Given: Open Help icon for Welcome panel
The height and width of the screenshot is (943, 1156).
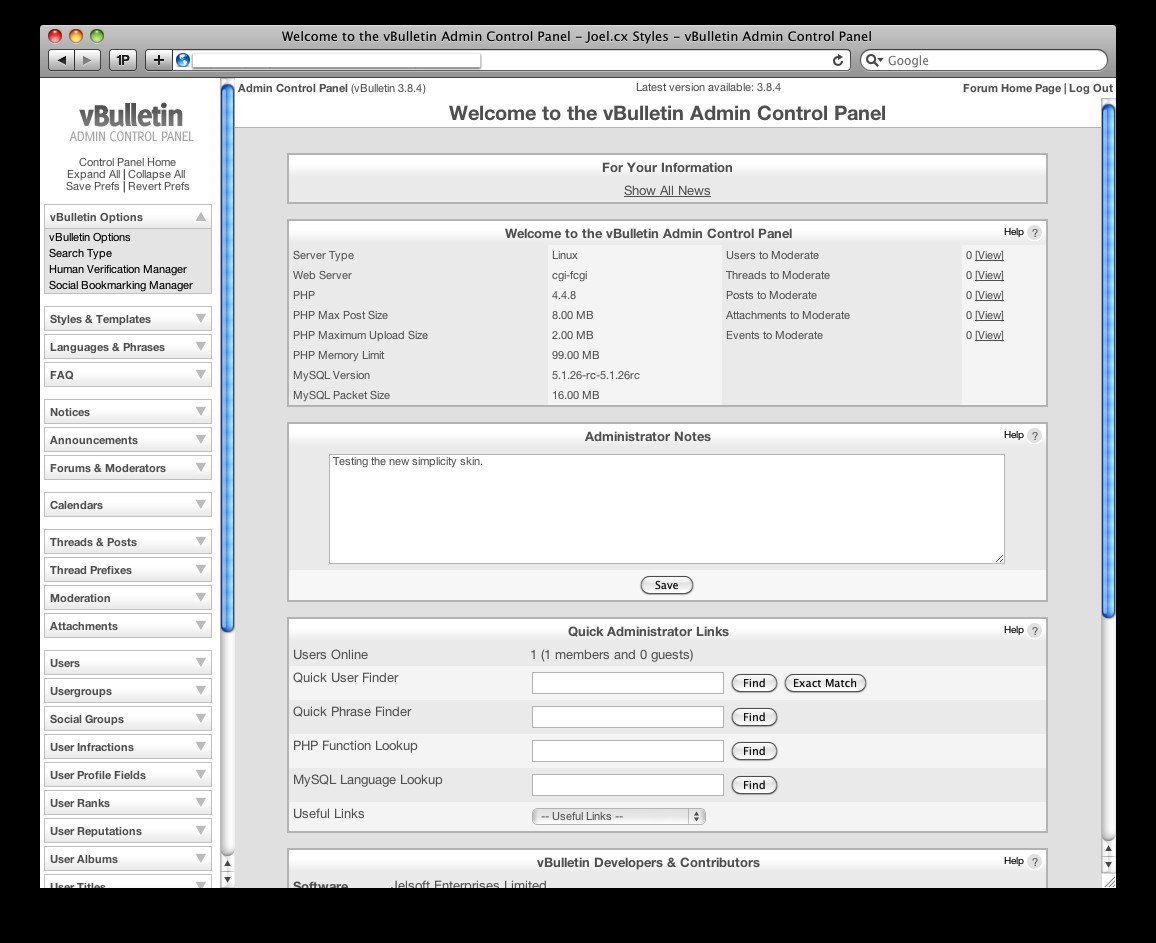Looking at the screenshot, I should pyautogui.click(x=1034, y=233).
